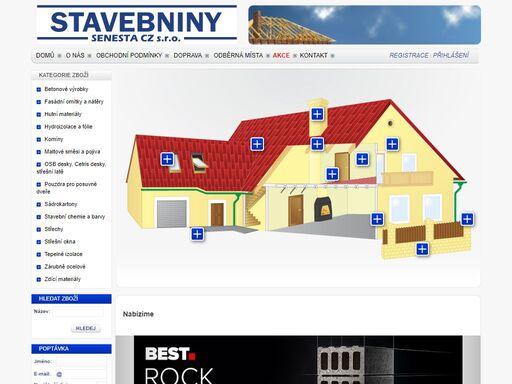Open the Sádrokartony category
Screen dimensions: 512x384
coord(61,204)
